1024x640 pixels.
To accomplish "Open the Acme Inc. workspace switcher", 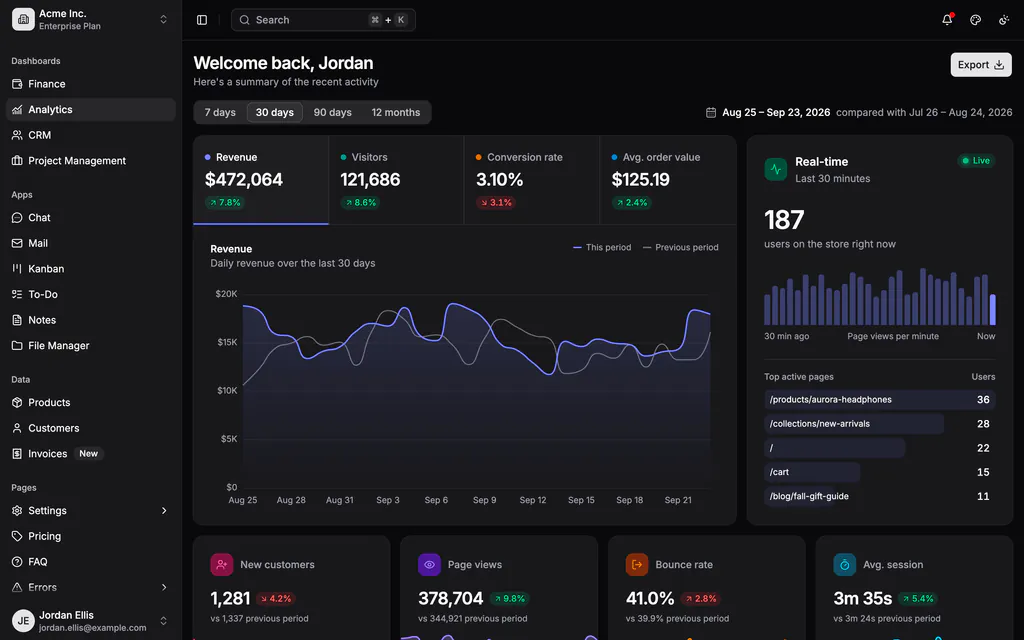I will [91, 20].
